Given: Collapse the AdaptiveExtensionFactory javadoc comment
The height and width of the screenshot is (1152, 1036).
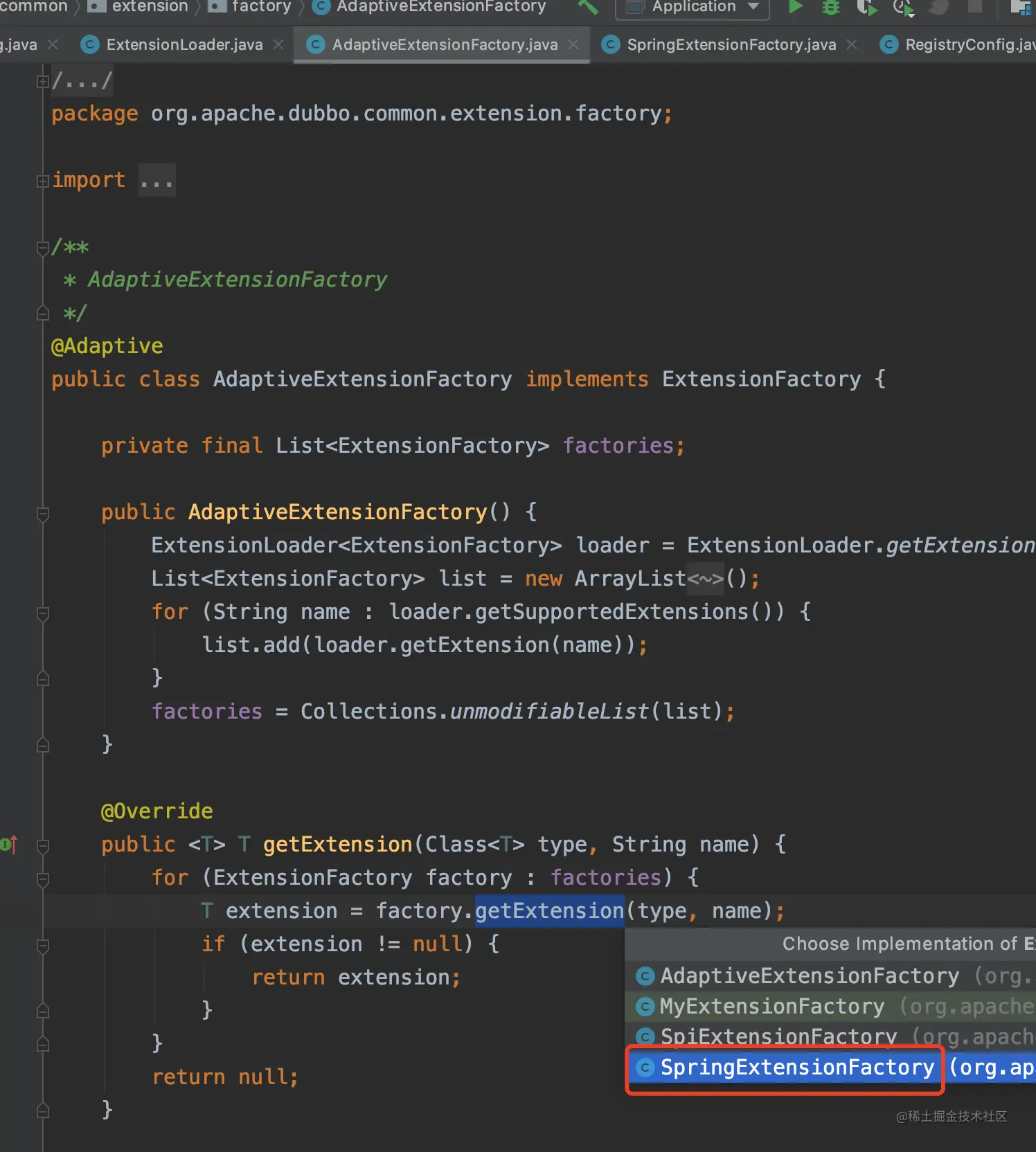Looking at the screenshot, I should [x=42, y=248].
